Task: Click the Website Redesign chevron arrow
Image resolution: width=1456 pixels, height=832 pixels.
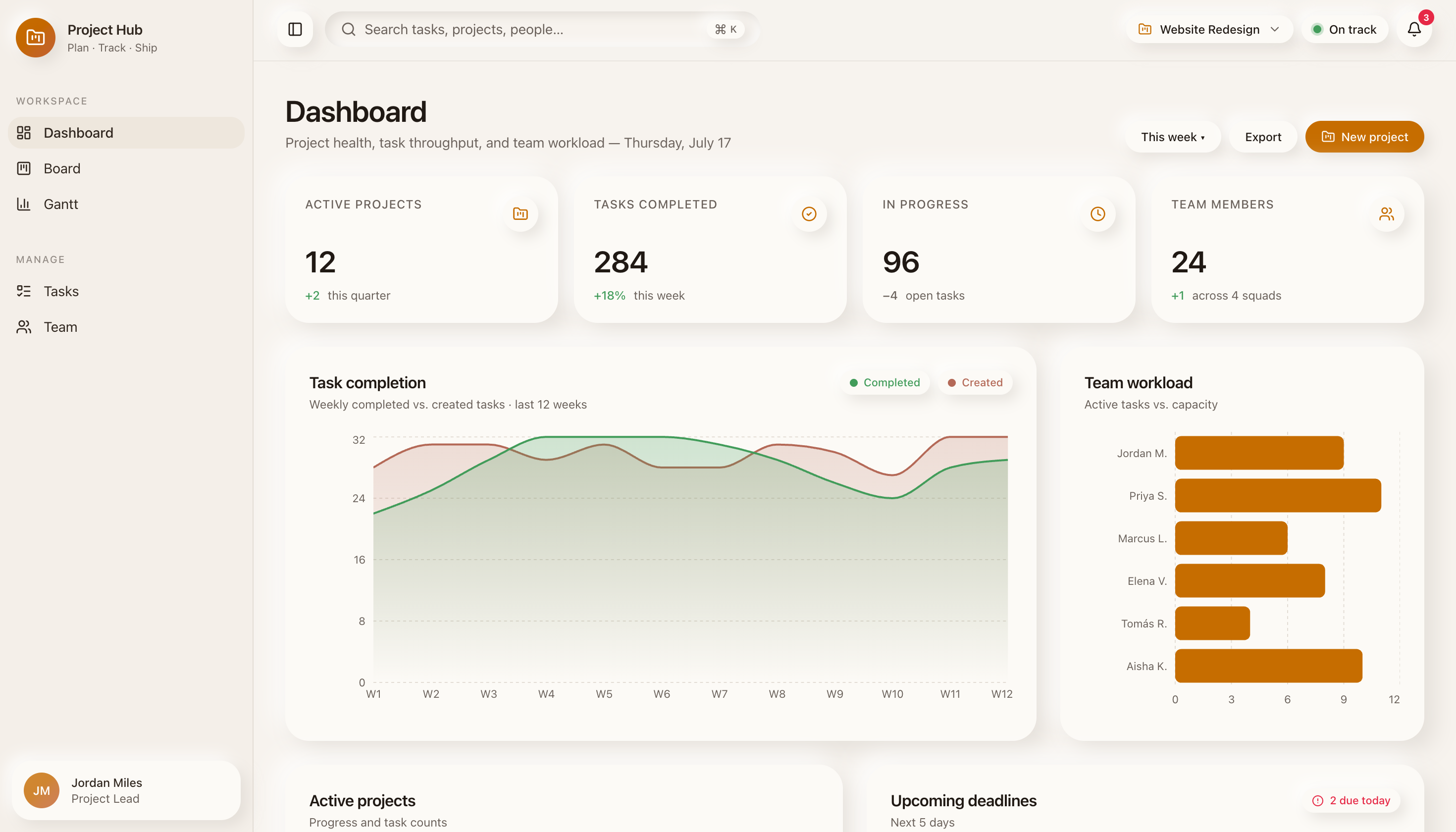Action: coord(1274,29)
